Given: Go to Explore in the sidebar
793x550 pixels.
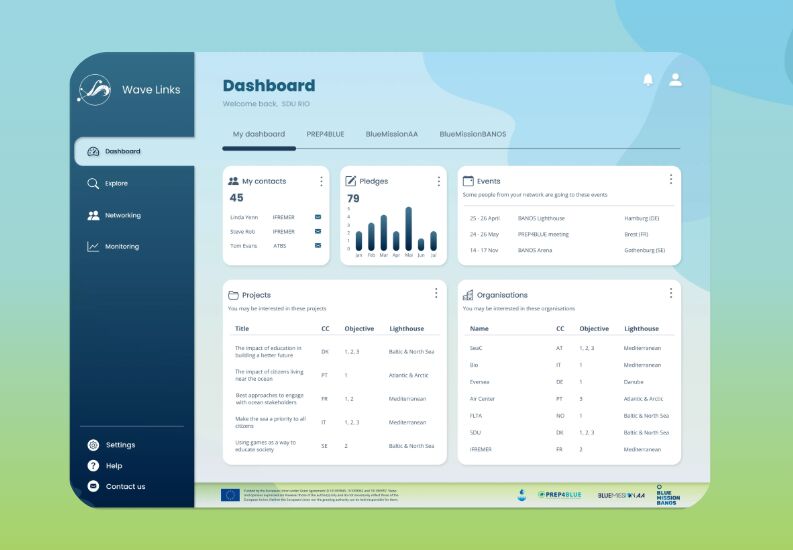Looking at the screenshot, I should [116, 184].
